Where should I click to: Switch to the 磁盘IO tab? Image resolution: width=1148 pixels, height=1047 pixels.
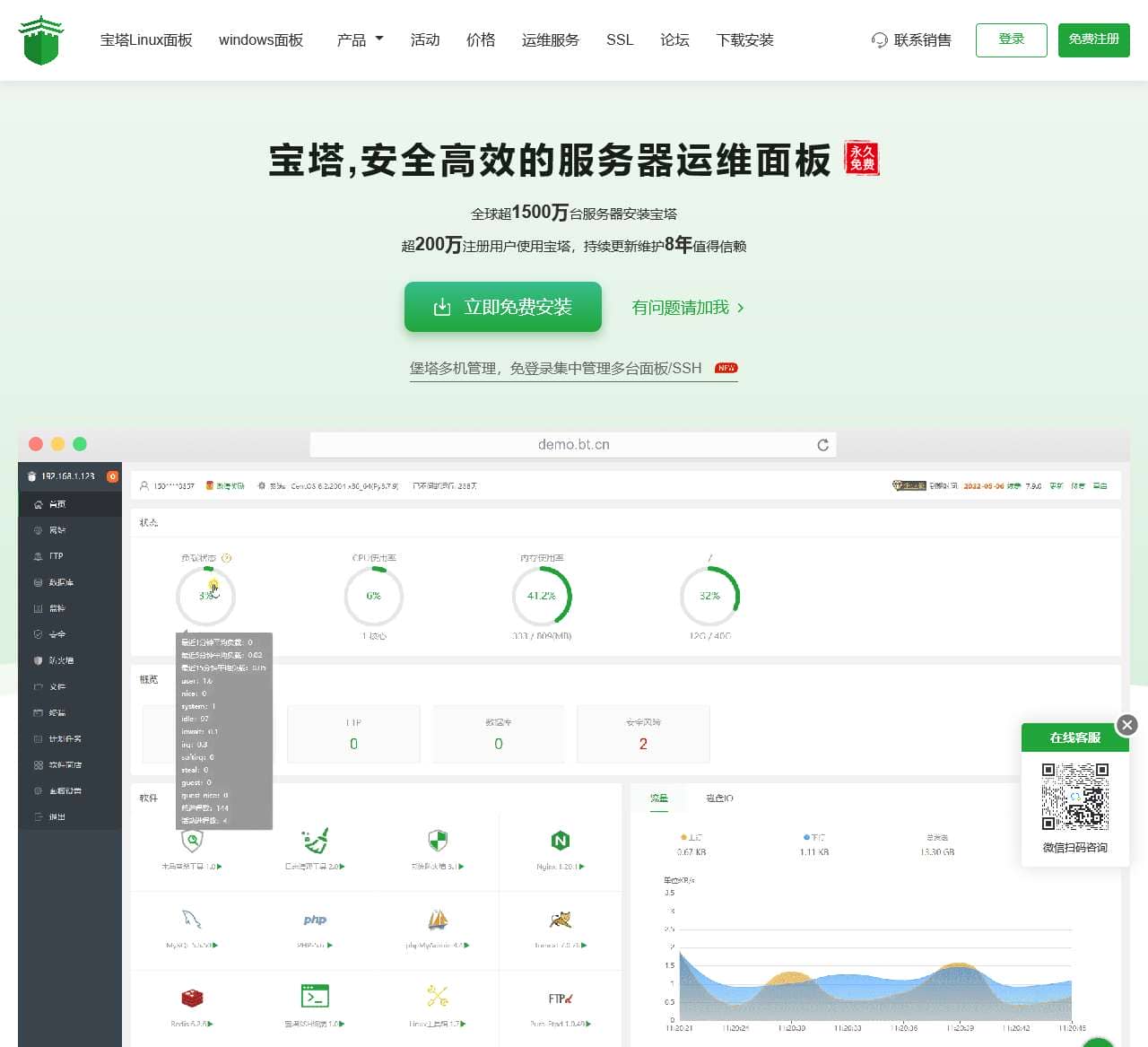click(719, 798)
